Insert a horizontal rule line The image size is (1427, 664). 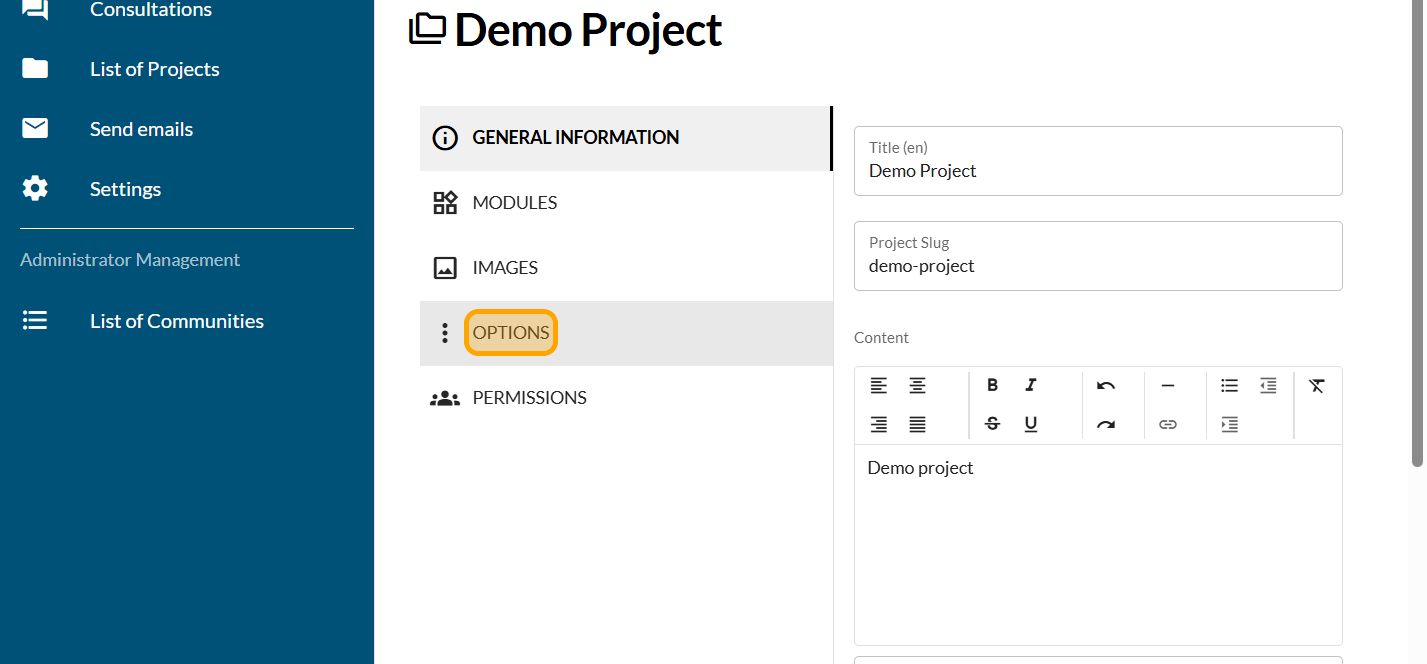point(1167,386)
